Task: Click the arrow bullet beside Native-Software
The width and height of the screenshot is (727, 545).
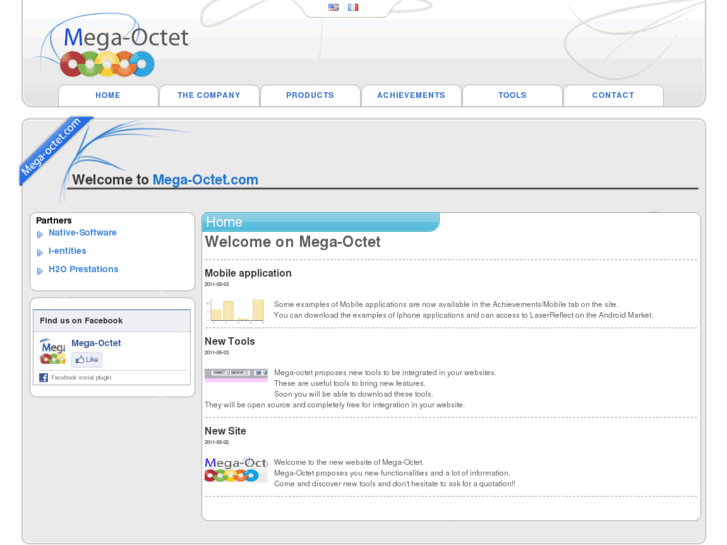Action: point(40,234)
